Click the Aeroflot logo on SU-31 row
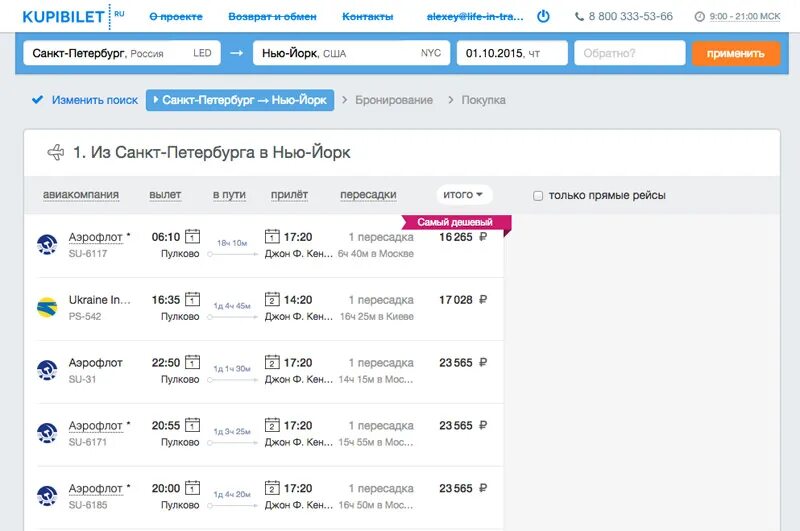The image size is (800, 531). (x=47, y=370)
